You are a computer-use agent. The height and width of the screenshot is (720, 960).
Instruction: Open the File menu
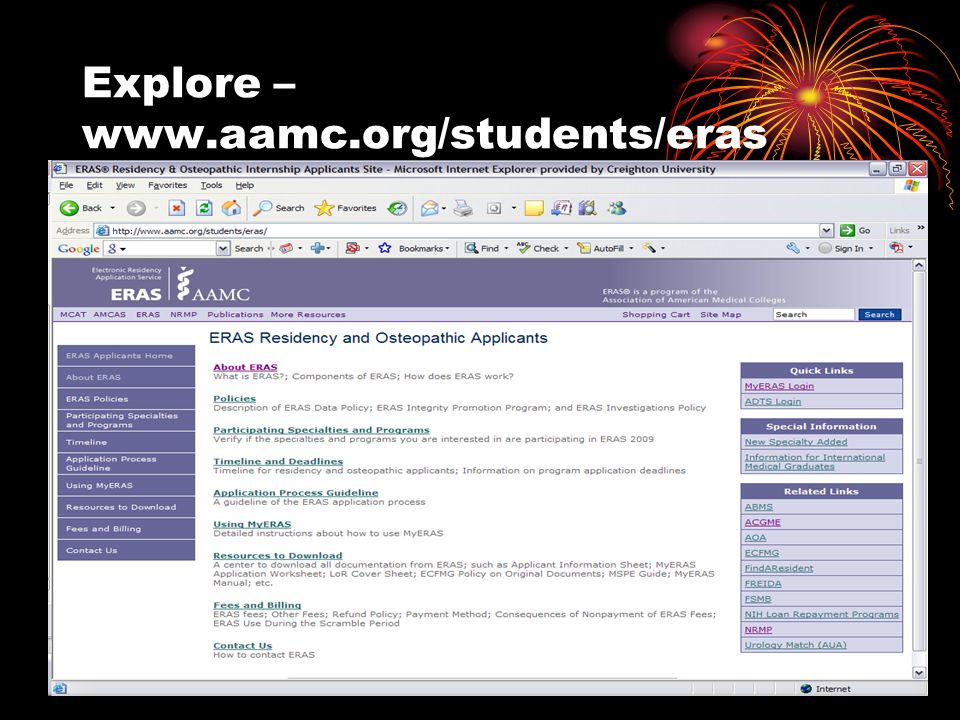pos(66,185)
